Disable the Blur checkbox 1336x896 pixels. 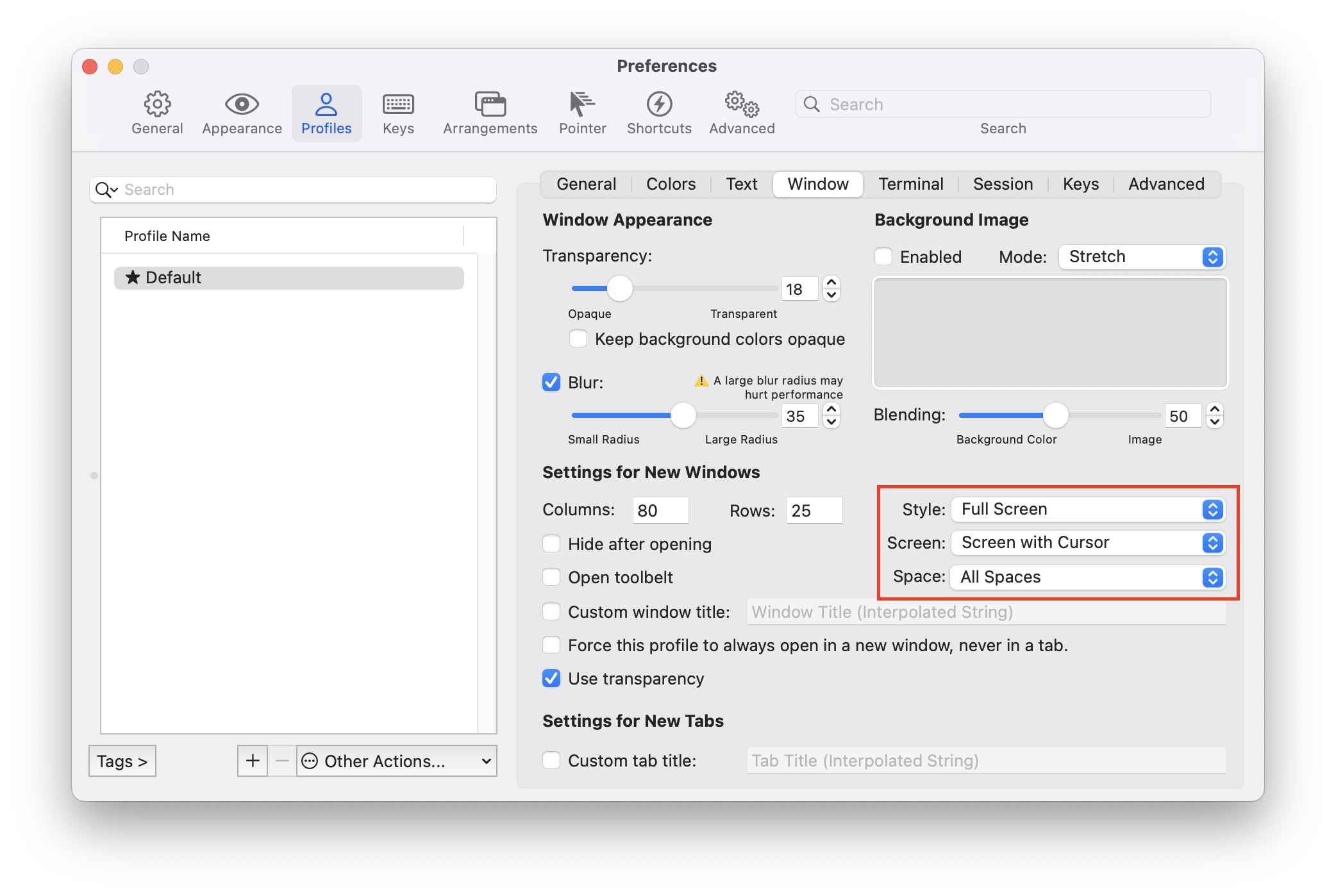(551, 383)
